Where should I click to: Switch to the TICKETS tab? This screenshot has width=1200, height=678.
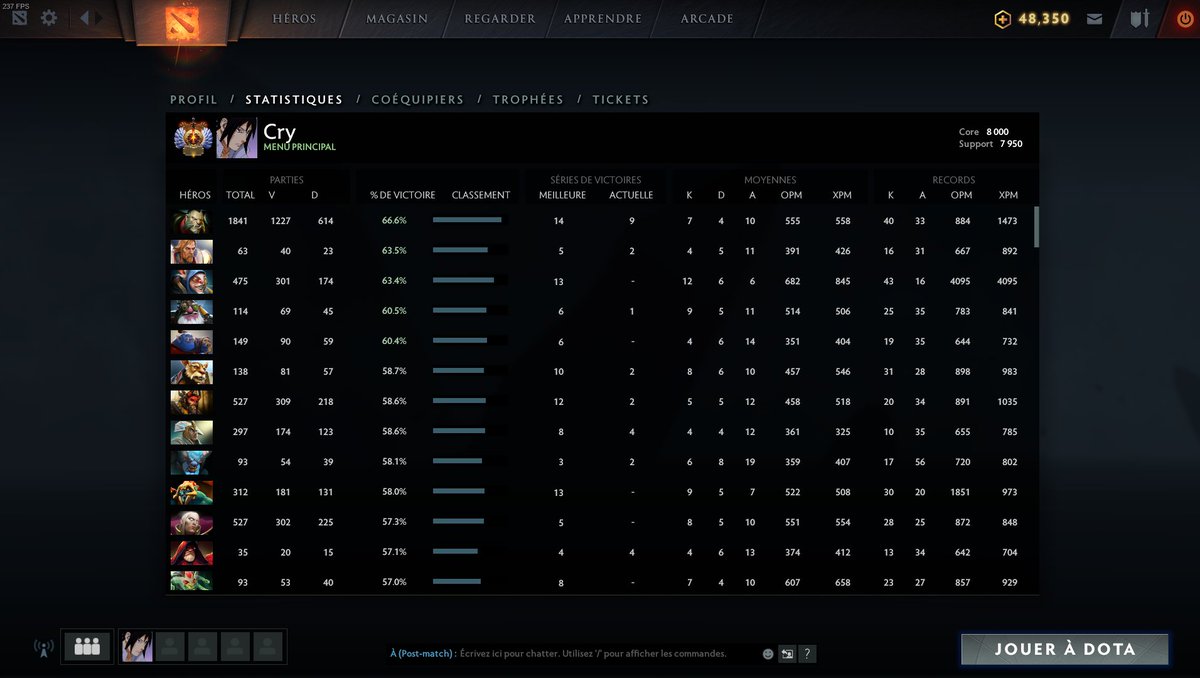point(620,100)
